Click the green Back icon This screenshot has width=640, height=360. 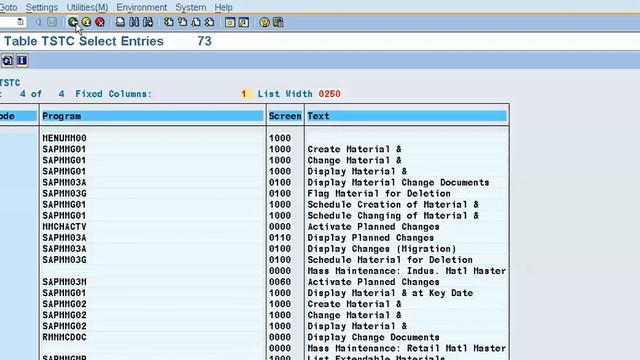73,22
